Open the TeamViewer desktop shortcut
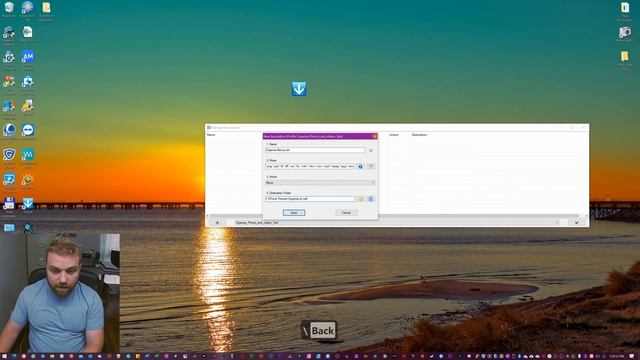640x360 pixels. (x=27, y=130)
